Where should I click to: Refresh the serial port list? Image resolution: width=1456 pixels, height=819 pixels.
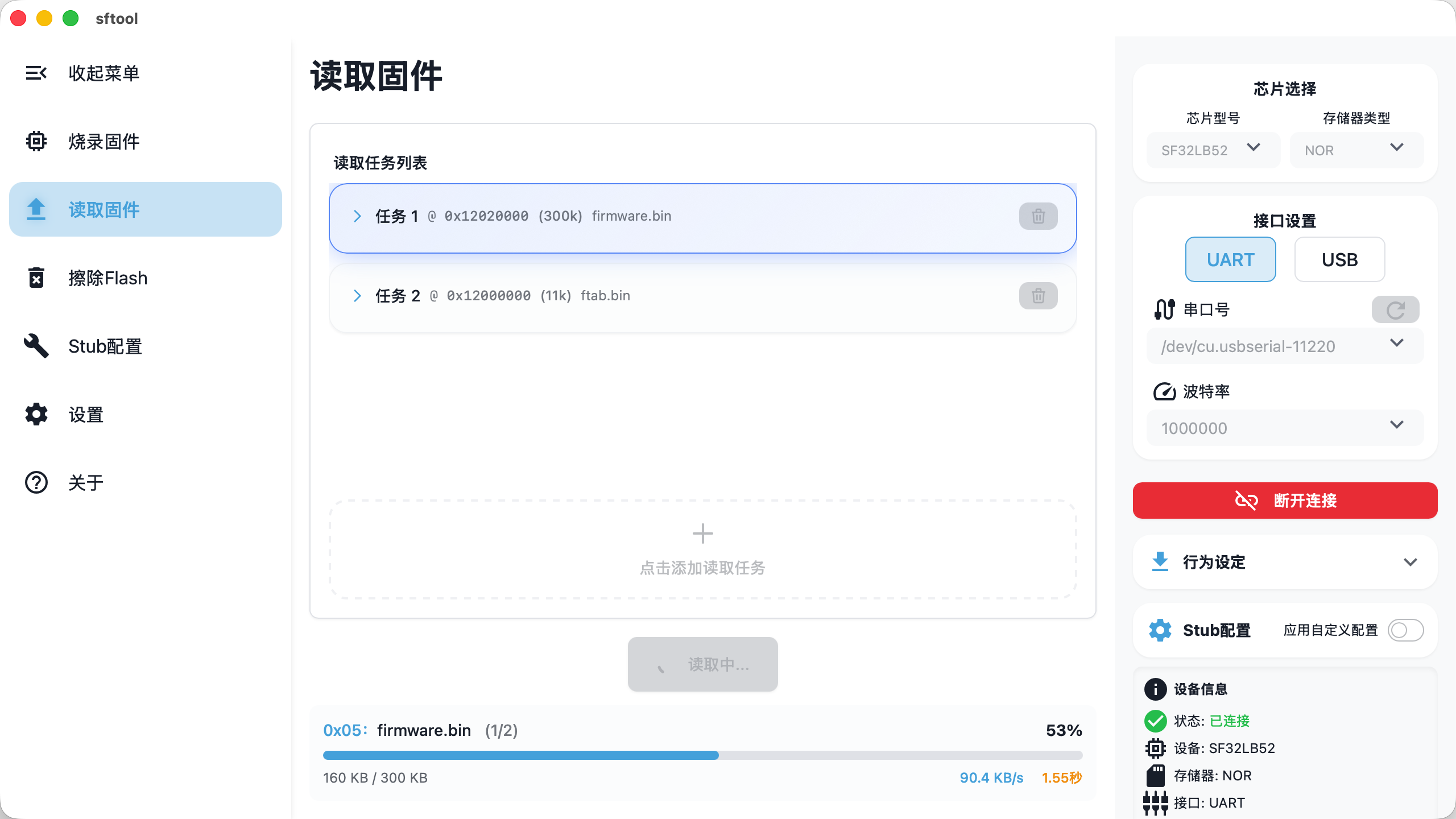[1395, 310]
